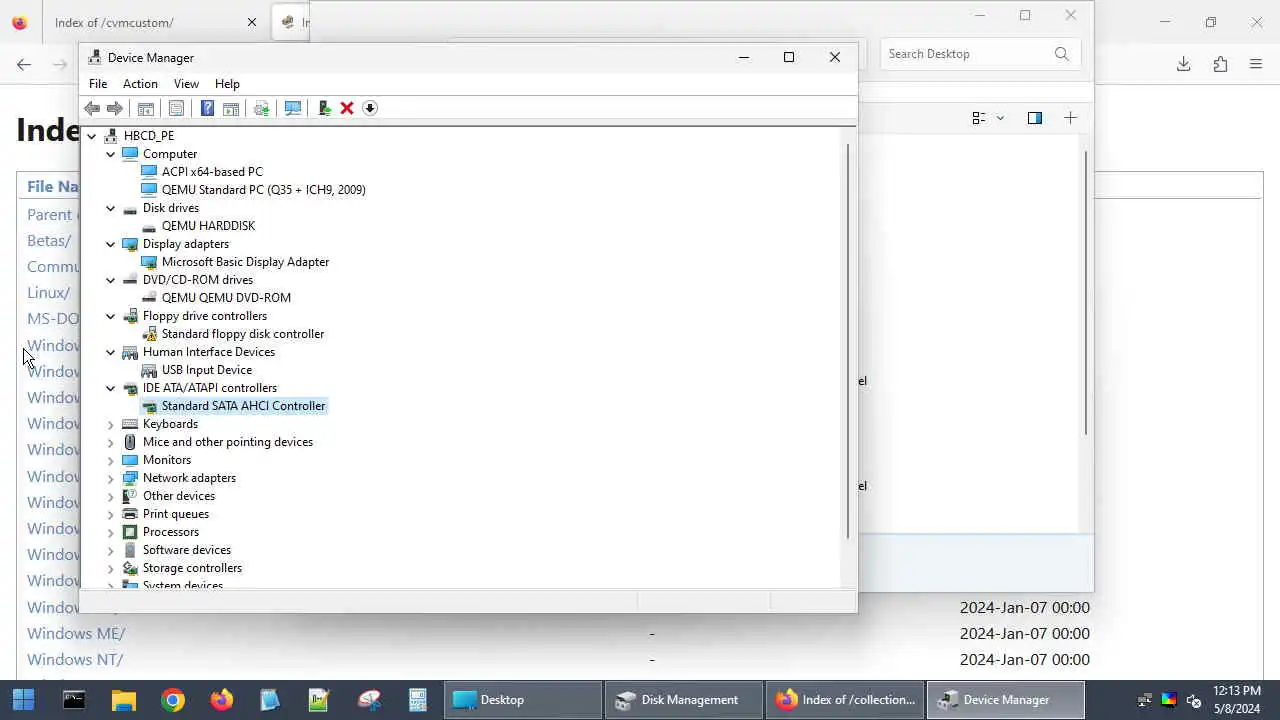Select Standard floppy disk controller
Image resolution: width=1280 pixels, height=720 pixels.
click(243, 334)
